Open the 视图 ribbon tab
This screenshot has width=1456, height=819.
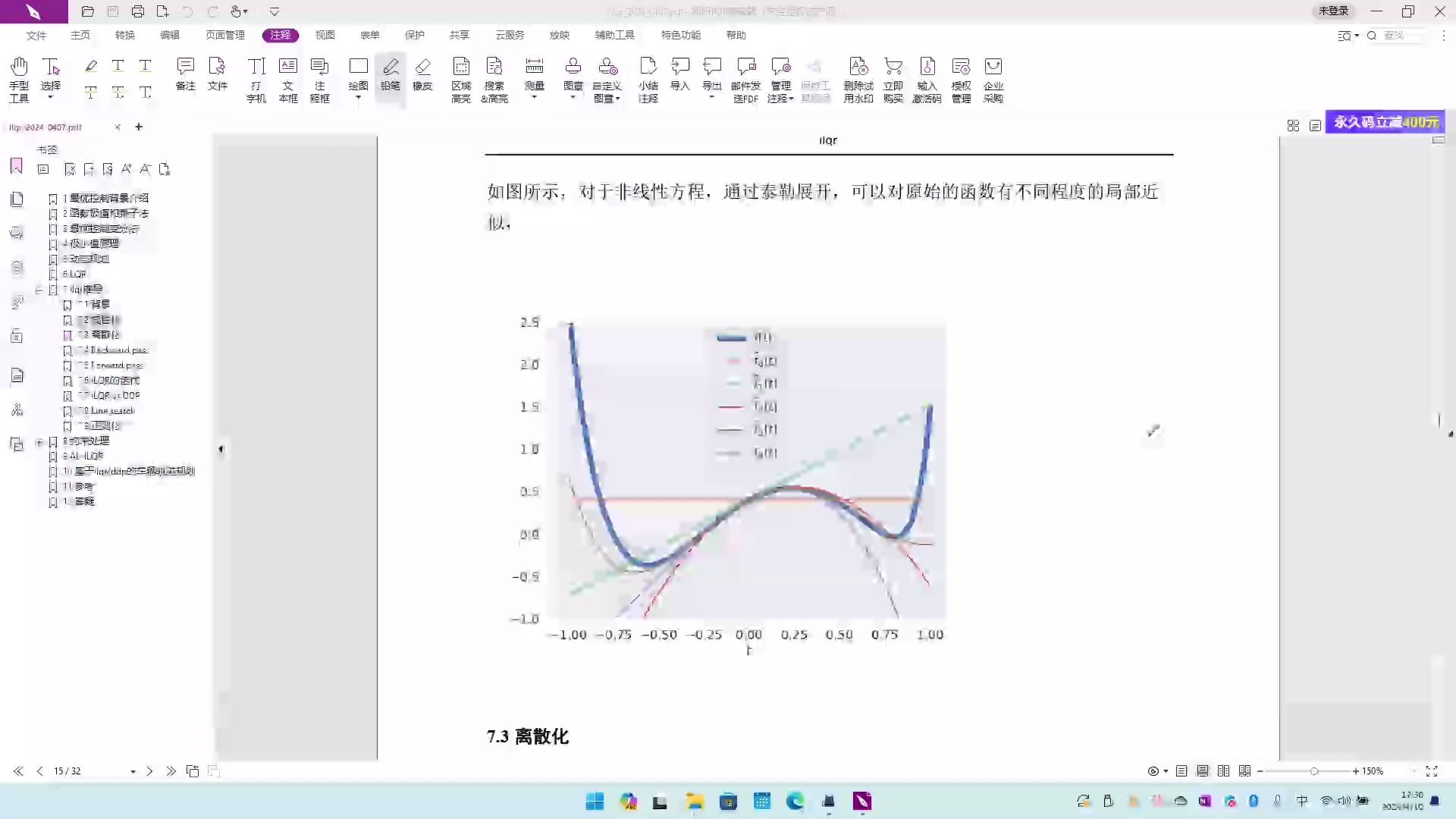pyautogui.click(x=325, y=35)
